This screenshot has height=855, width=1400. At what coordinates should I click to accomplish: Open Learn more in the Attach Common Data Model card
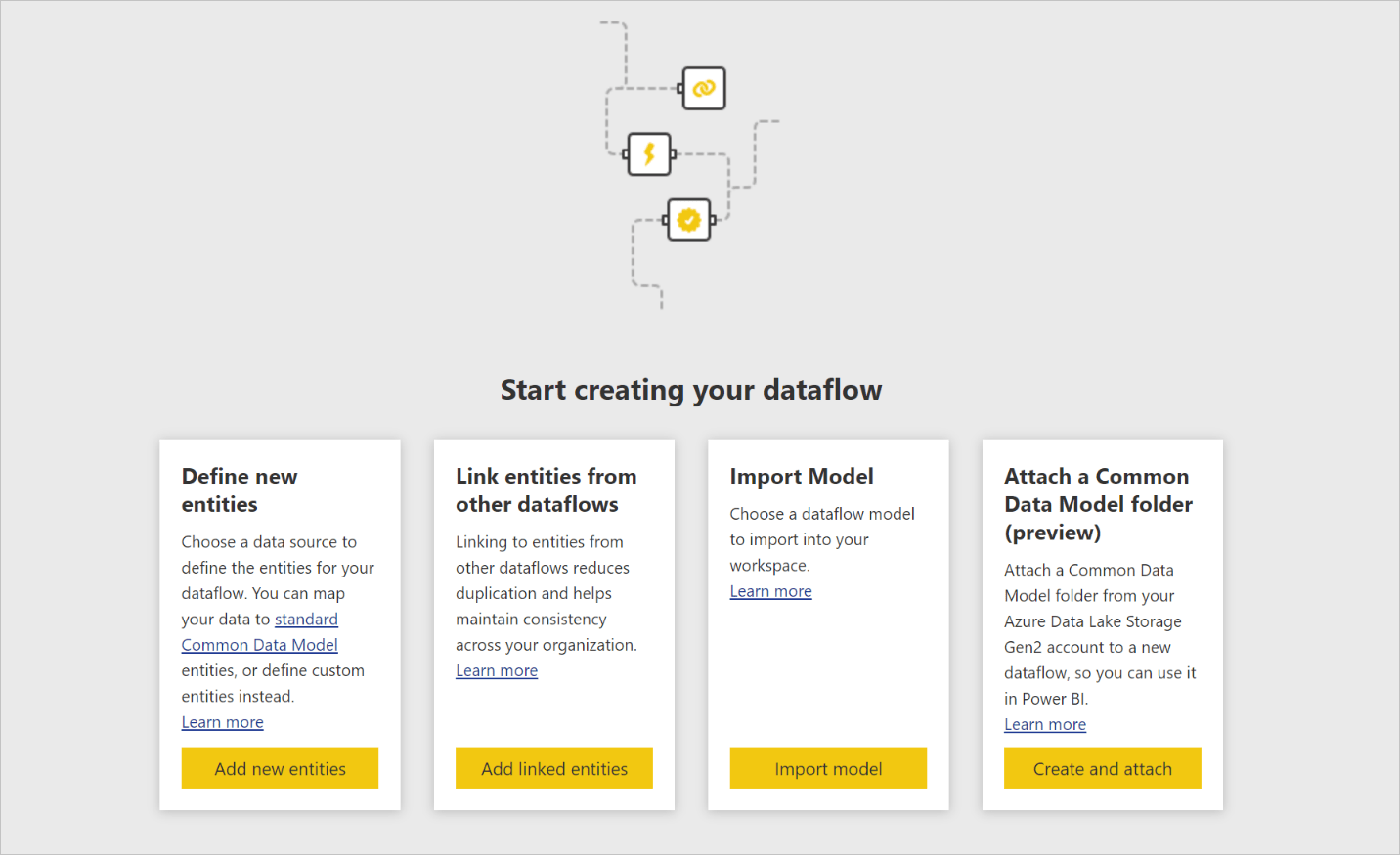(x=1044, y=724)
